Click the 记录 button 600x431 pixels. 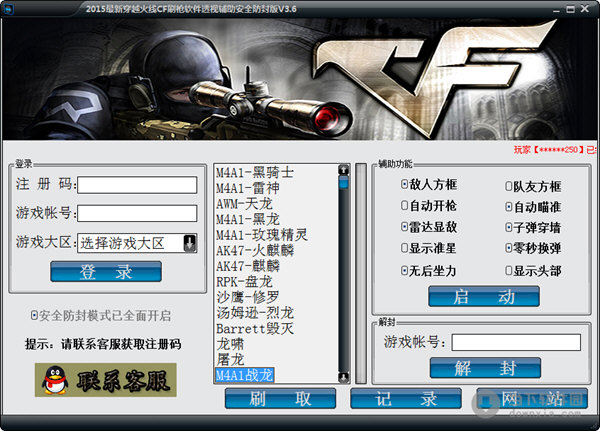(406, 398)
